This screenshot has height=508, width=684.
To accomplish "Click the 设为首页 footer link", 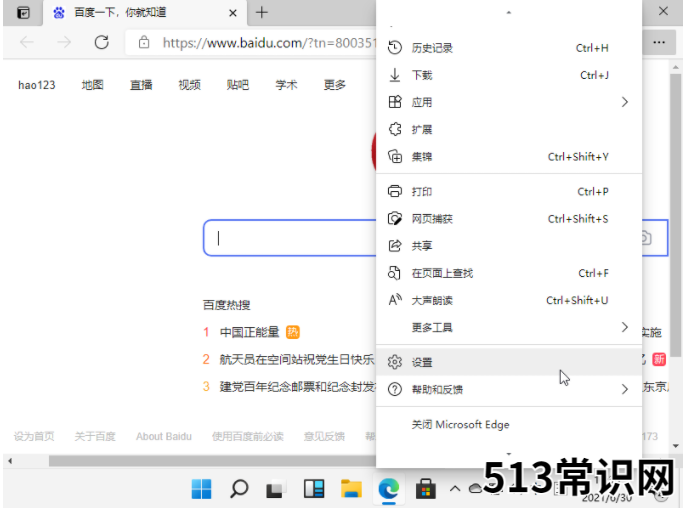I will 34,436.
